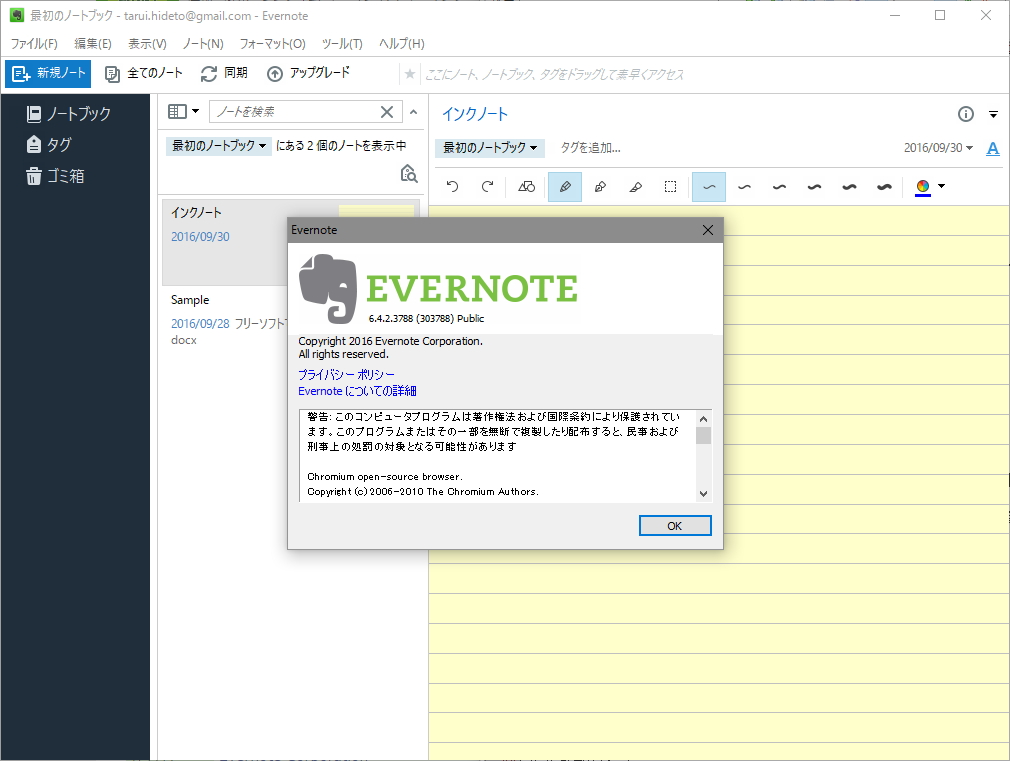Toggle the medium stroke width option
The height and width of the screenshot is (761, 1010).
[779, 186]
